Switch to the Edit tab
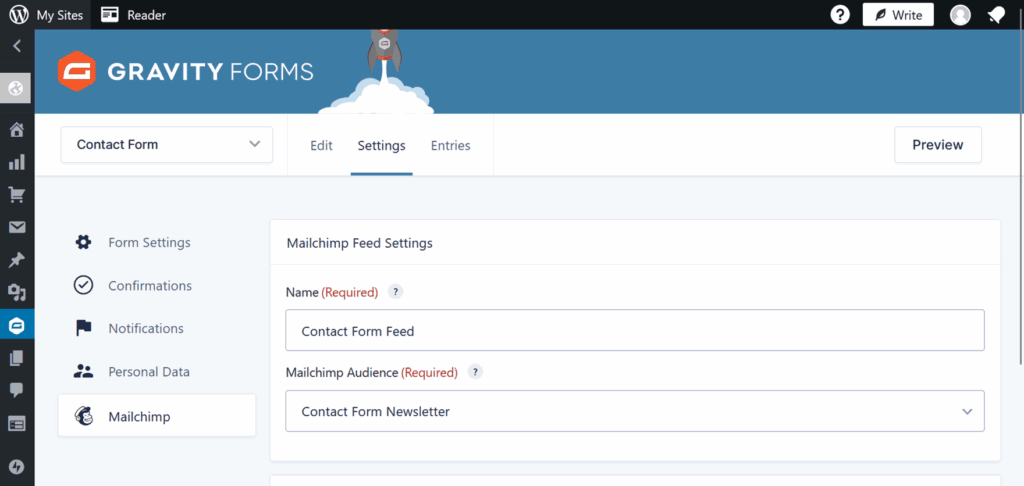This screenshot has width=1024, height=486. point(321,145)
